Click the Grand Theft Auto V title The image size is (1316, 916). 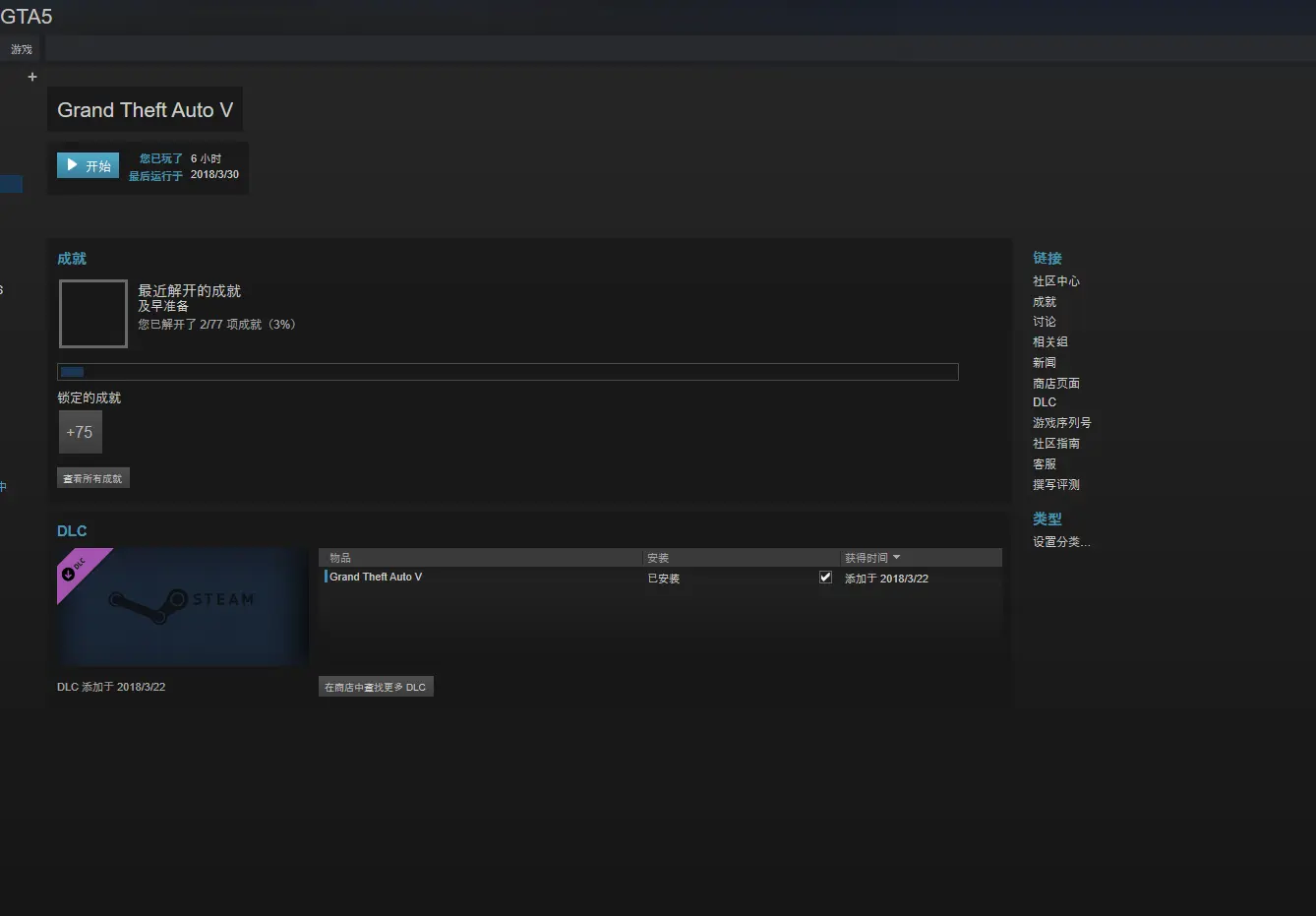[145, 110]
